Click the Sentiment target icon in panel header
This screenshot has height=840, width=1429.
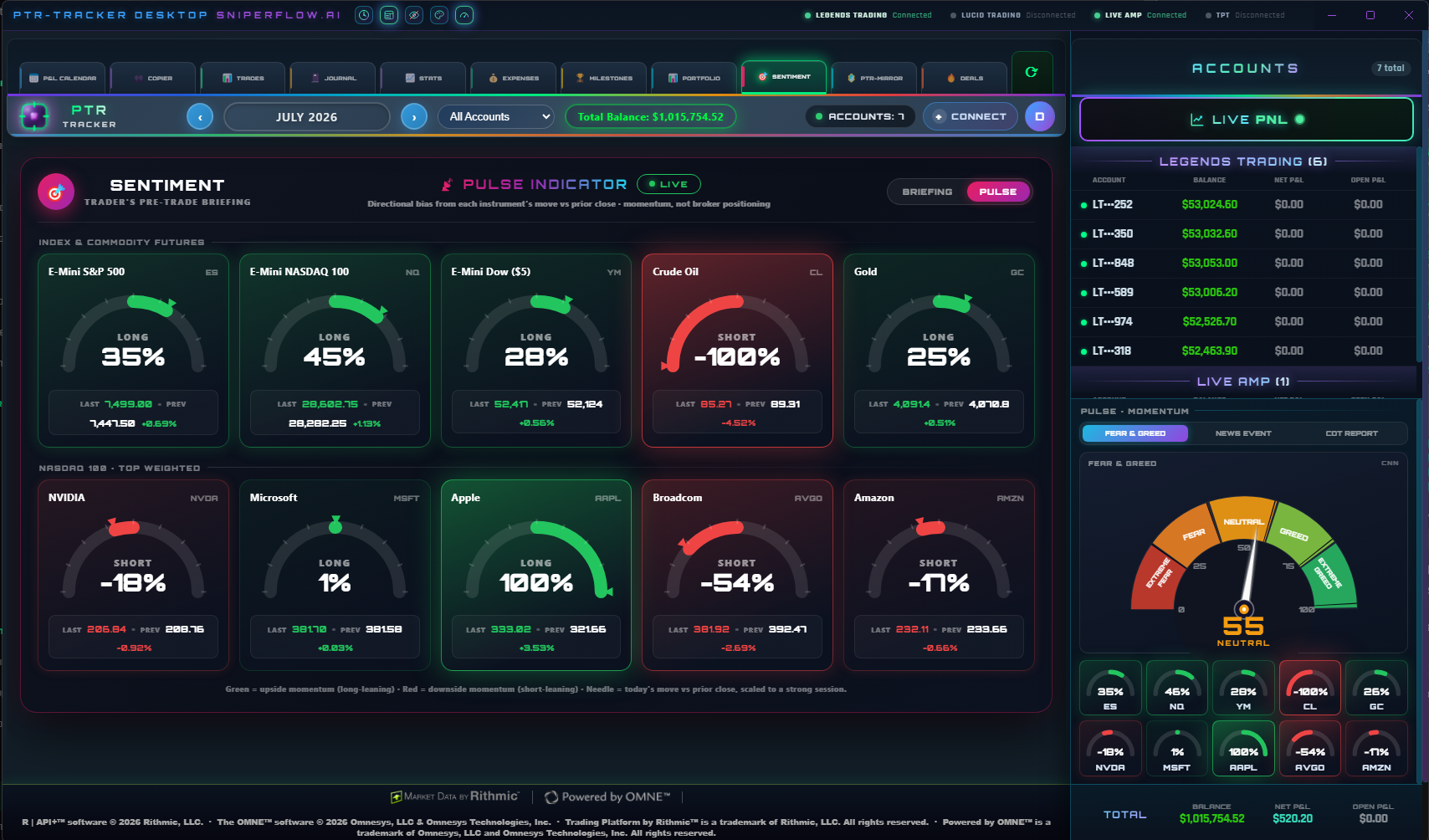(56, 192)
